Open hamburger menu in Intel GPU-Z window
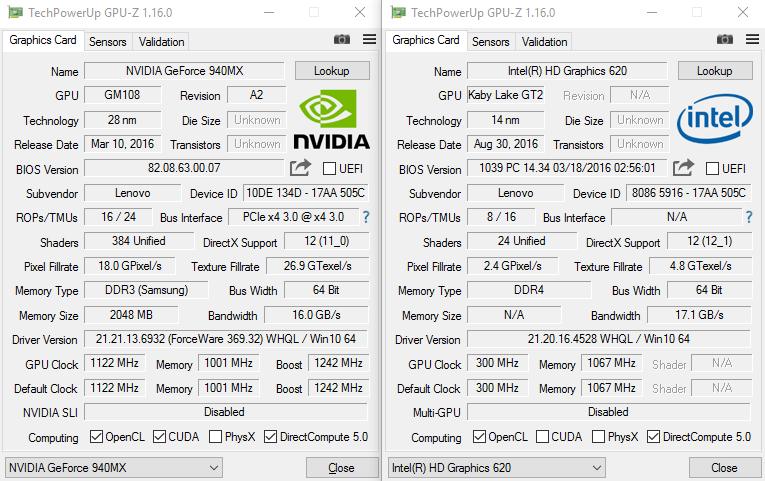 coord(752,40)
